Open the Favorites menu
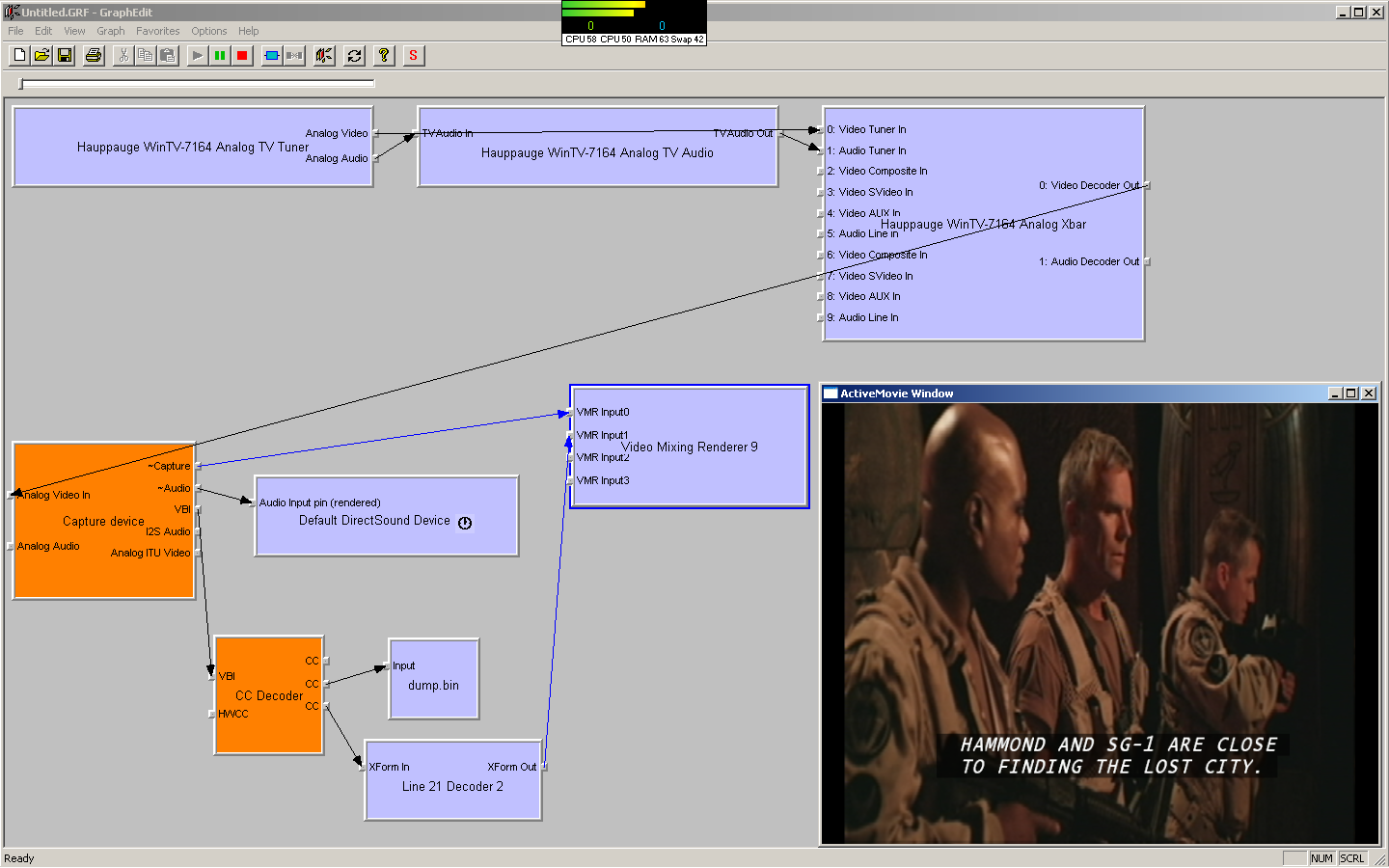 [157, 31]
